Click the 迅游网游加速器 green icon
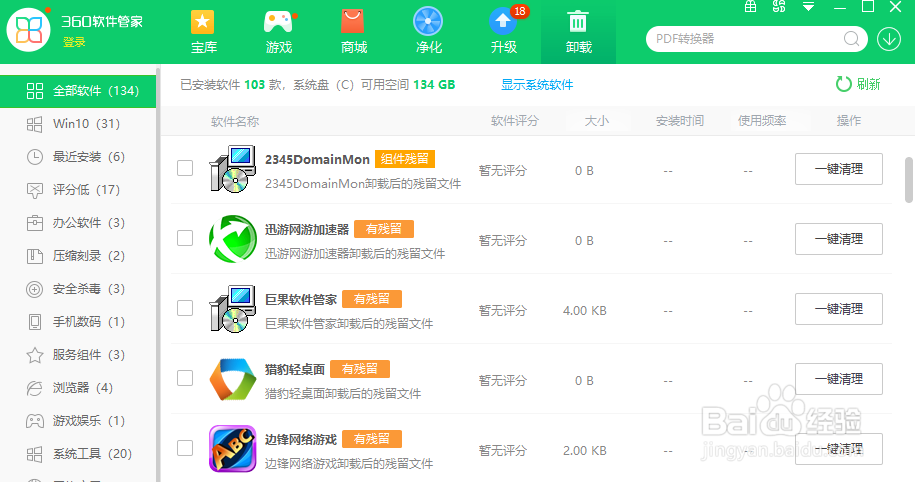The height and width of the screenshot is (482, 915). [233, 239]
